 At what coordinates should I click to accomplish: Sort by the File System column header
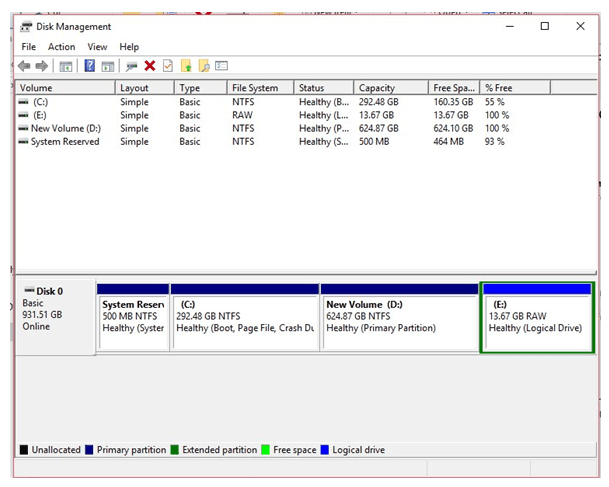pos(255,88)
